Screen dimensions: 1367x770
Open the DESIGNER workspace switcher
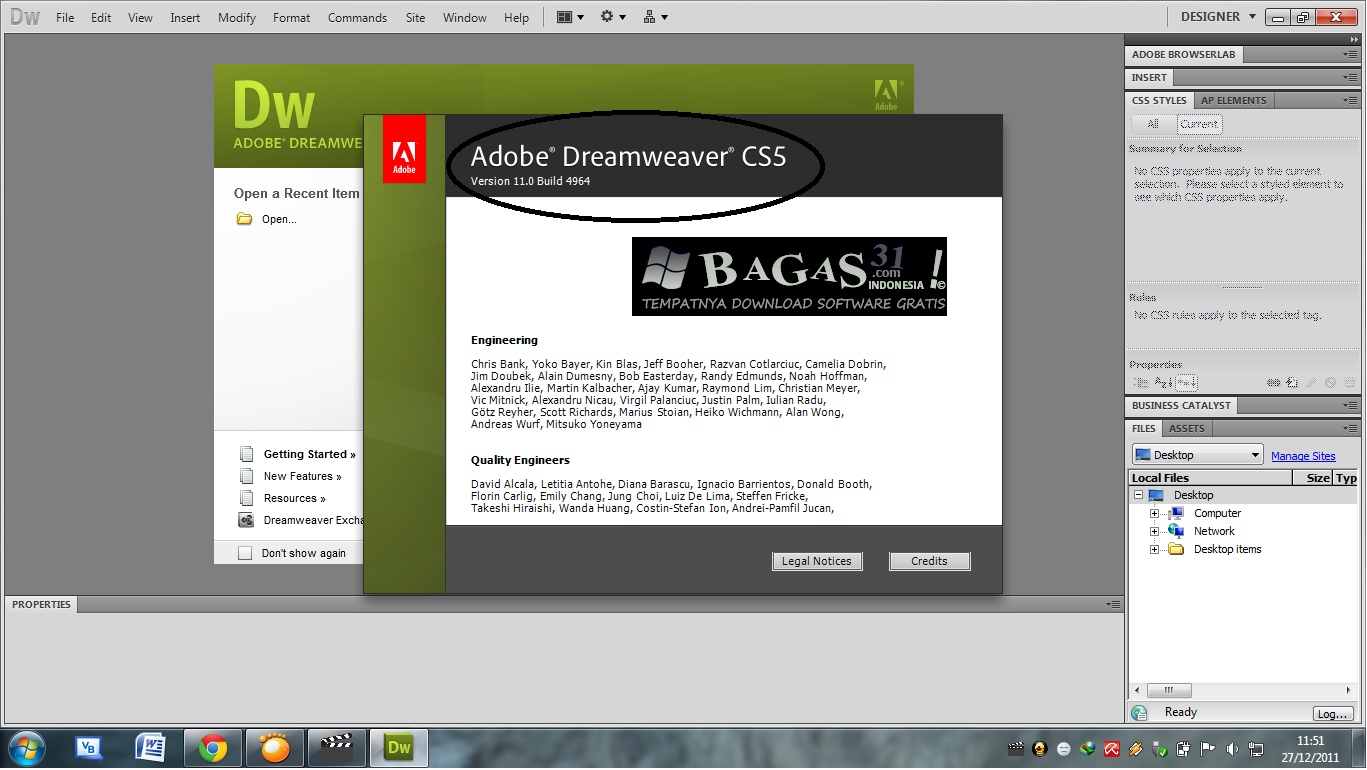[x=1218, y=17]
